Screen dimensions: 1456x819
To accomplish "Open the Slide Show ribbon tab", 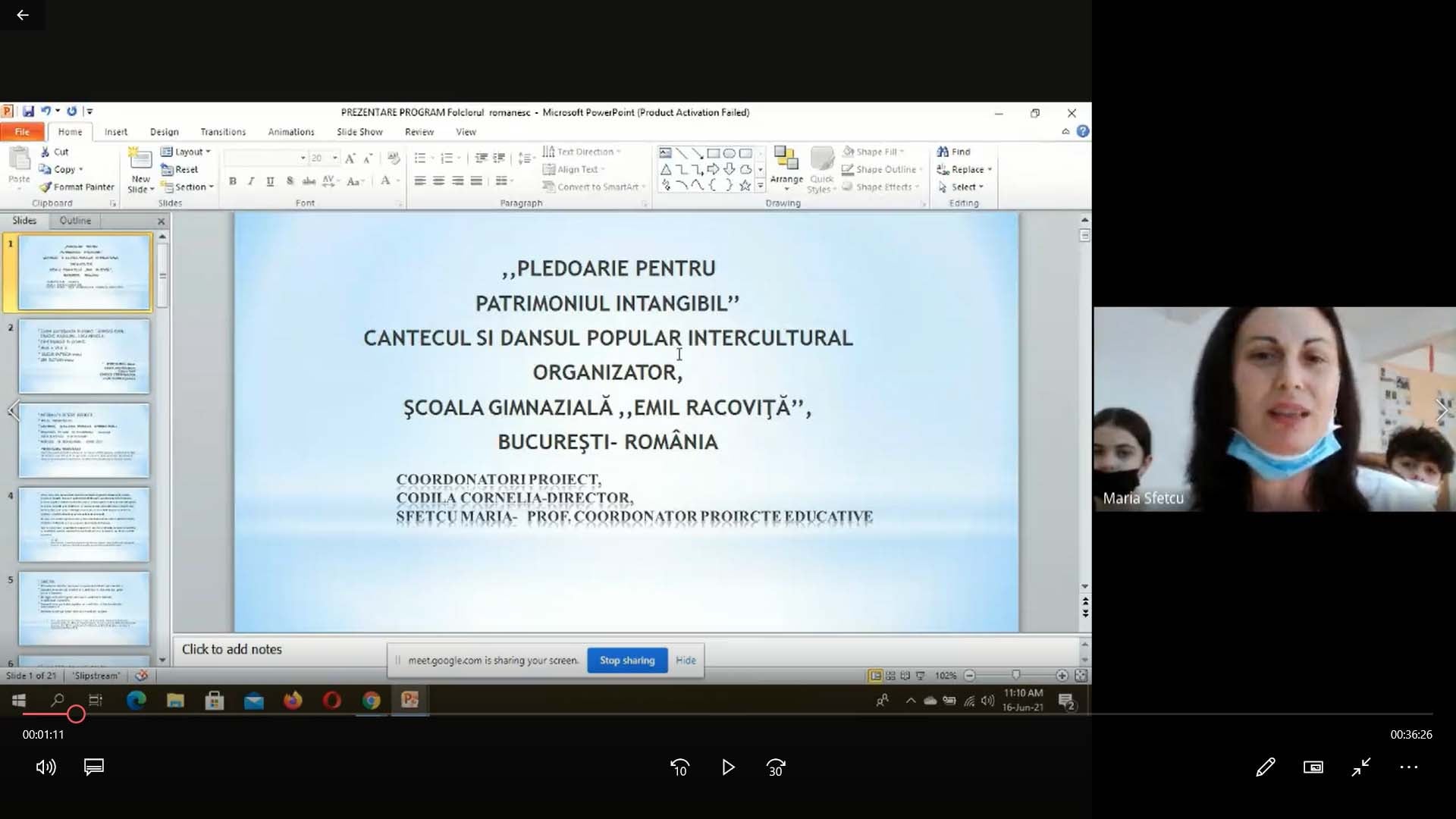I will pos(359,132).
